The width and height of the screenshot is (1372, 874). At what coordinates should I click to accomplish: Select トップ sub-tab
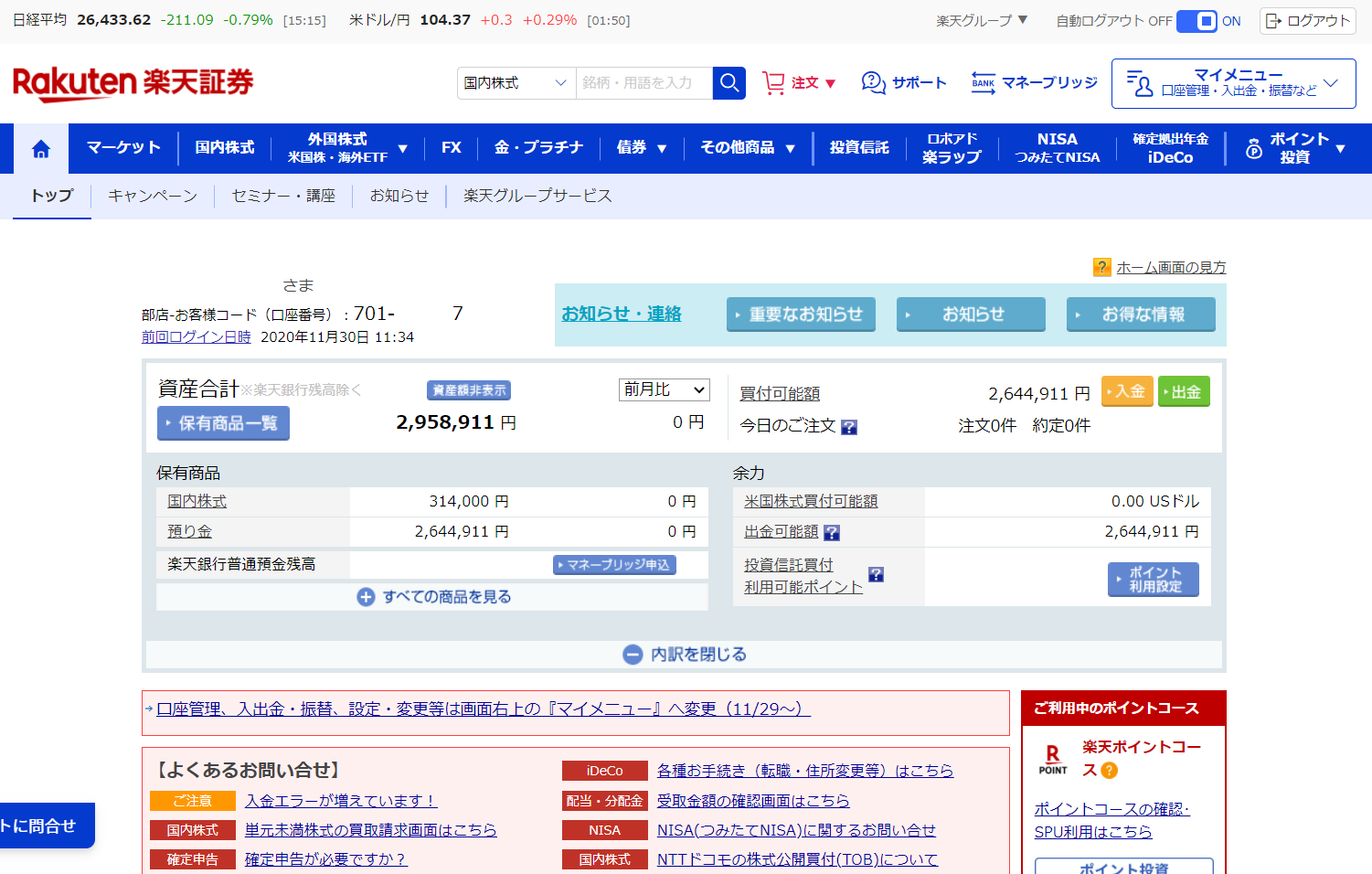52,196
